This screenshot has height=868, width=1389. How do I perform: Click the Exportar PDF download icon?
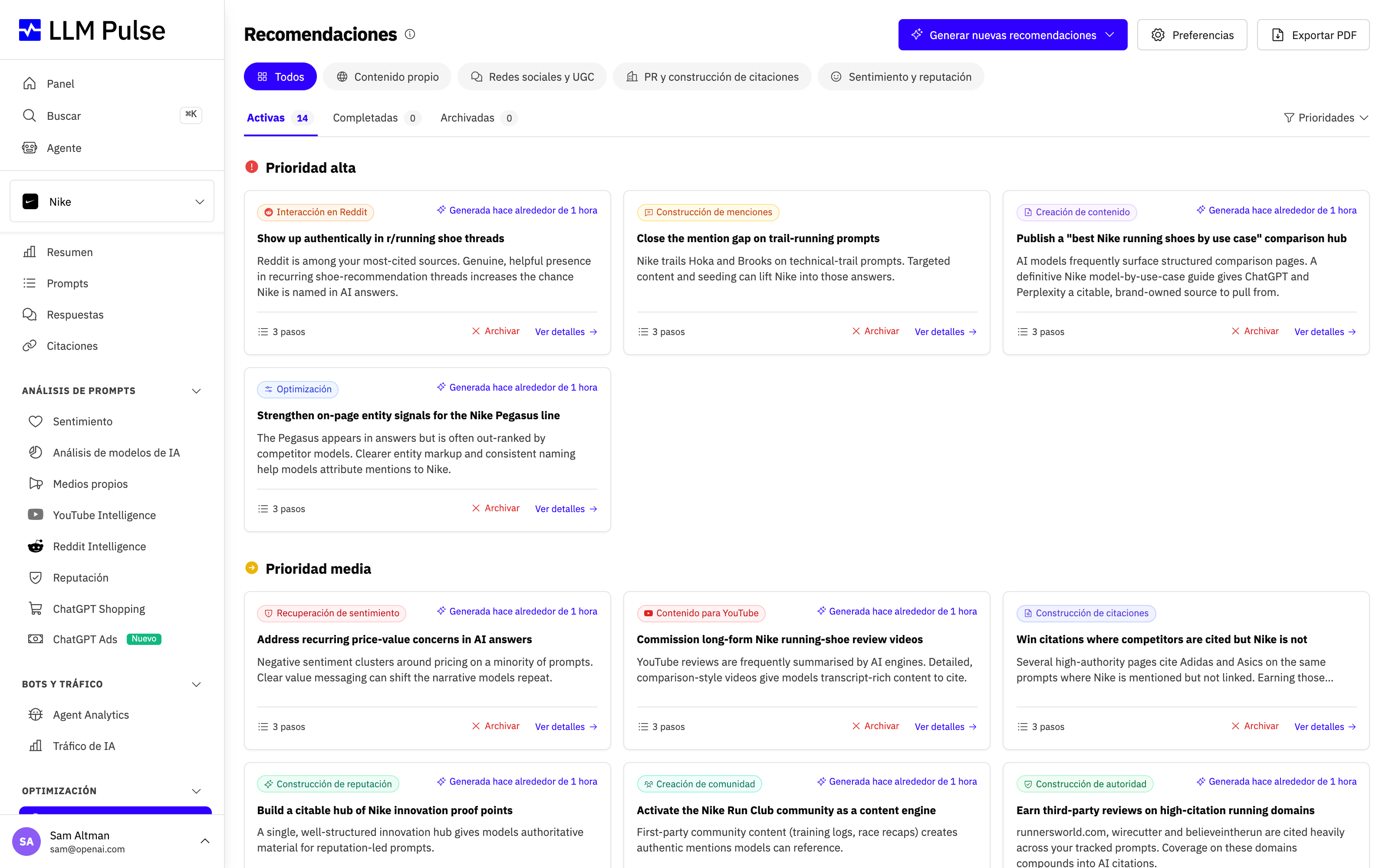point(1277,35)
